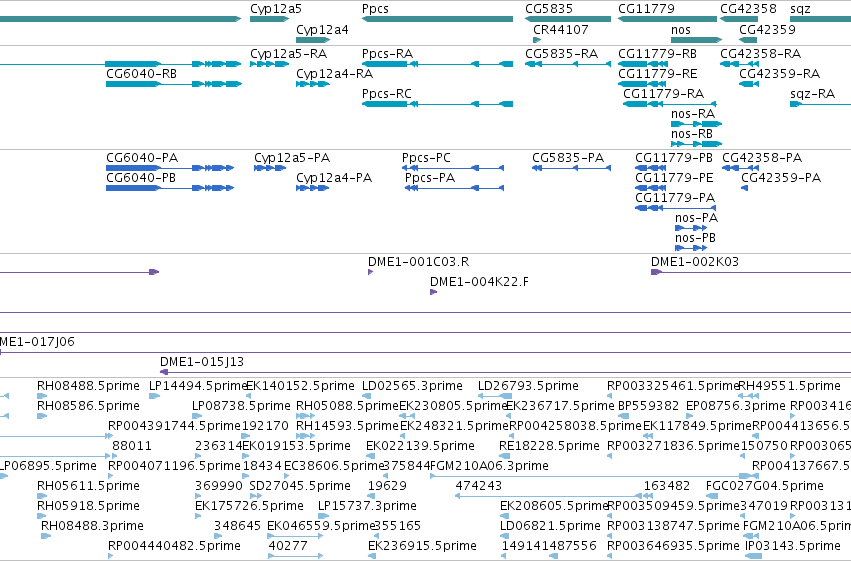Select the FGM210A06.3prime EST label
The width and height of the screenshot is (851, 561).
(489, 467)
